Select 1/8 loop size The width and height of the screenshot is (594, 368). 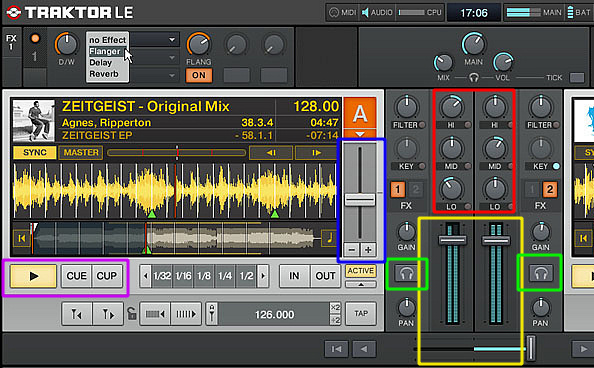click(204, 276)
